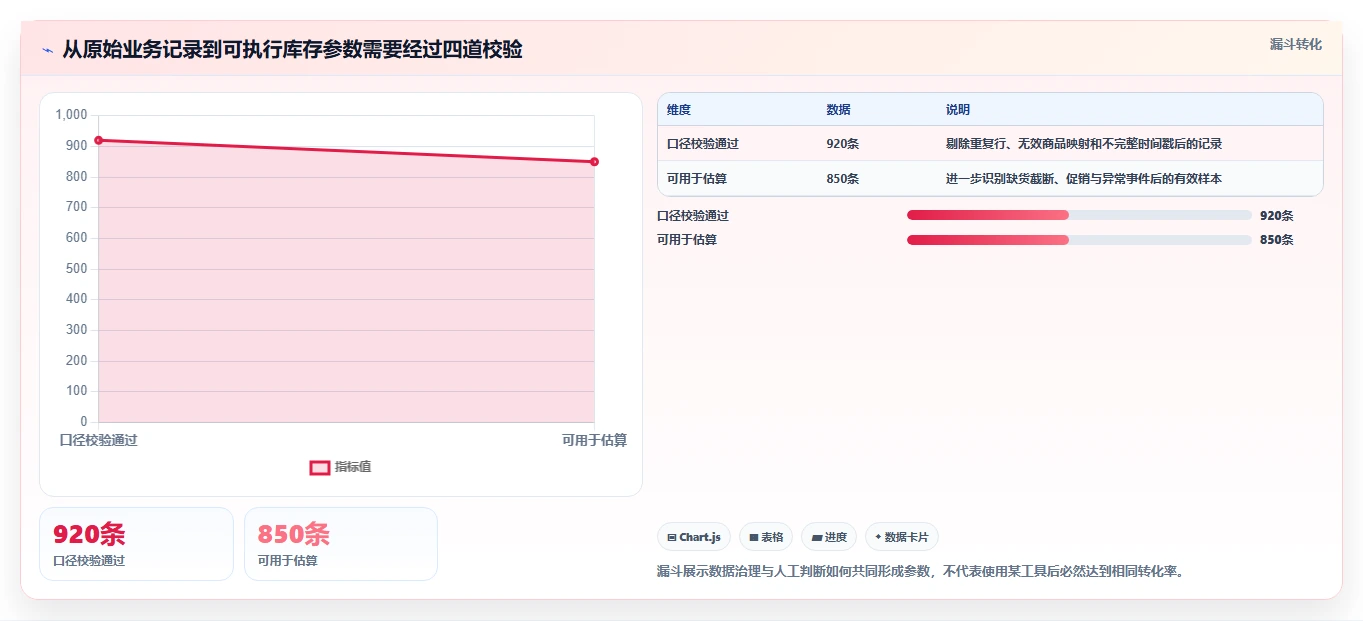Click the 可用于估算 x-axis label
This screenshot has width=1363, height=621.
[594, 440]
